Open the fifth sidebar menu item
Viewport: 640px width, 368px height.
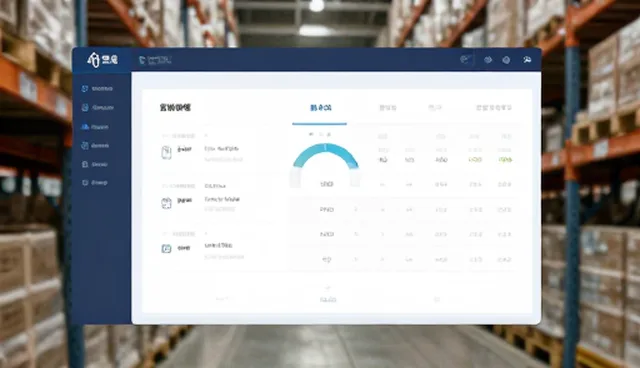[x=94, y=164]
